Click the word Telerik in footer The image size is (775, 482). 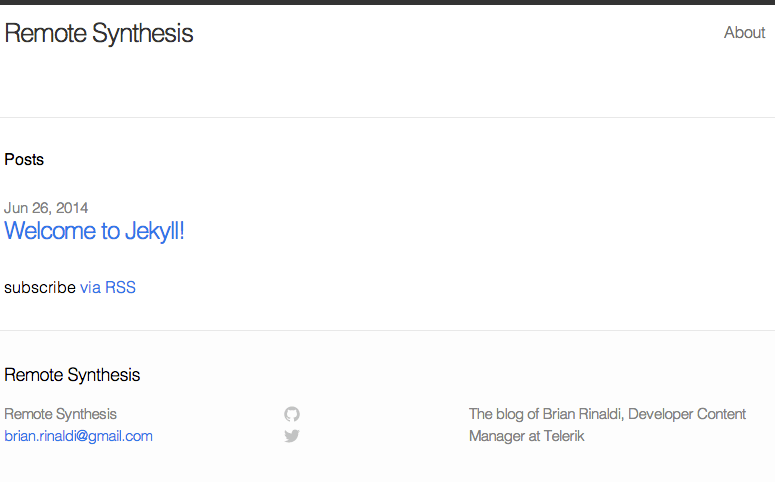coord(564,436)
